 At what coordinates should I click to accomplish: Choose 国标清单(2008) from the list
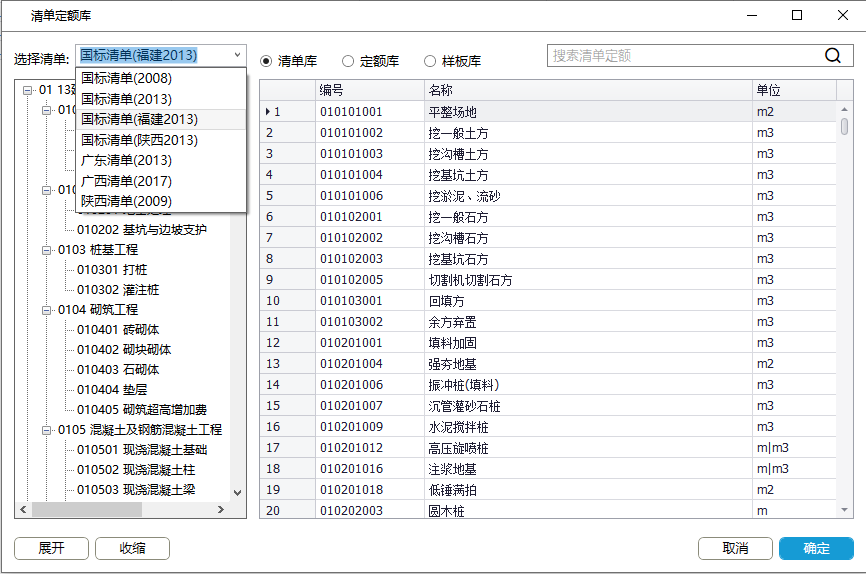(x=161, y=78)
